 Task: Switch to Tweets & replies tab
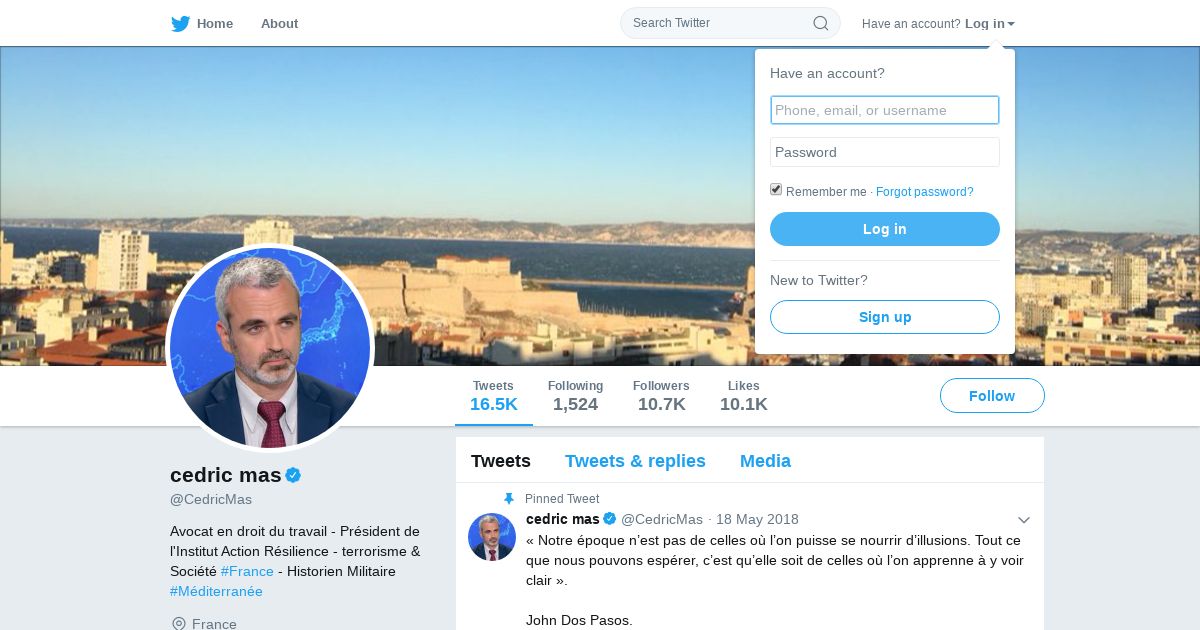point(635,461)
